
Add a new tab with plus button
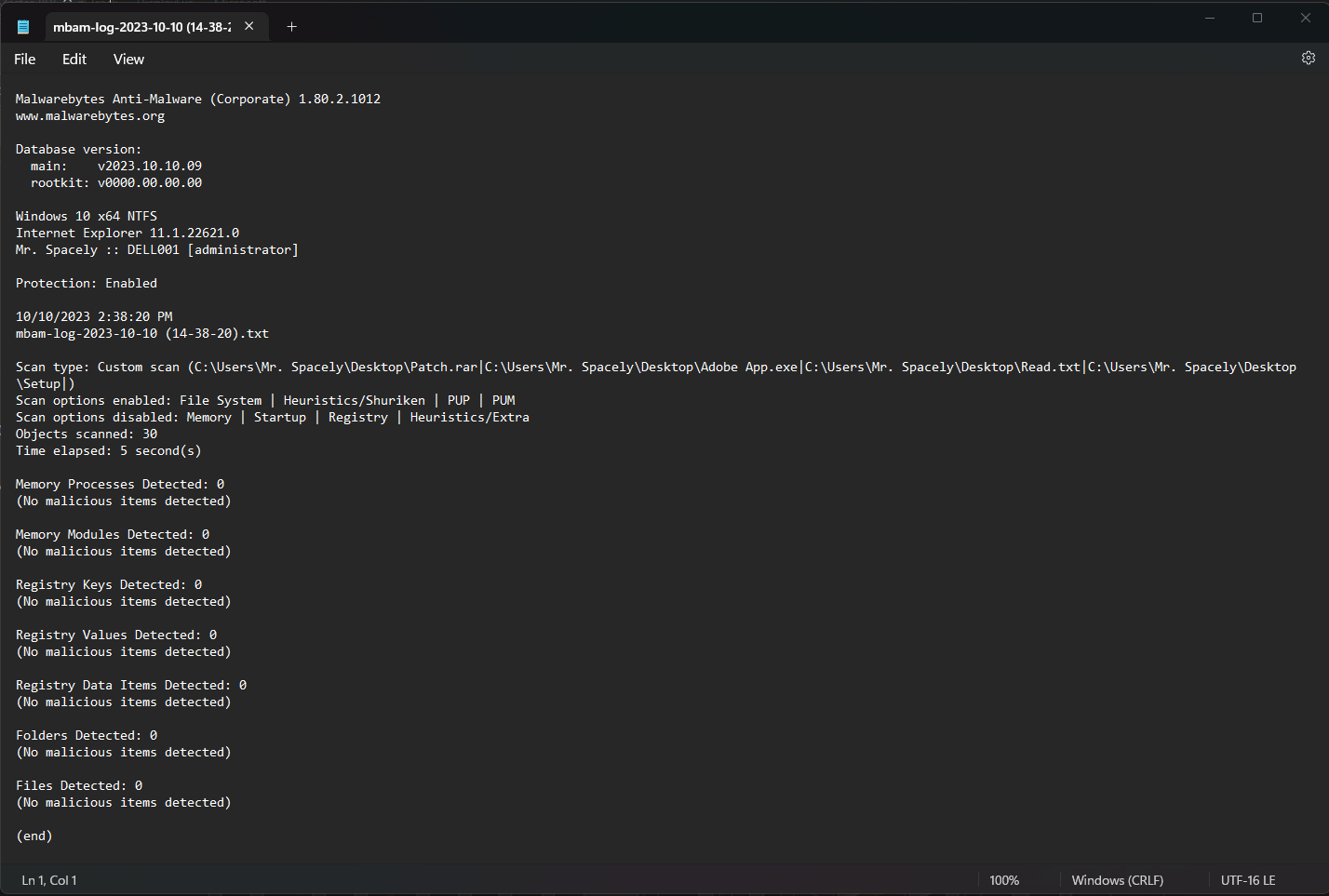point(291,26)
